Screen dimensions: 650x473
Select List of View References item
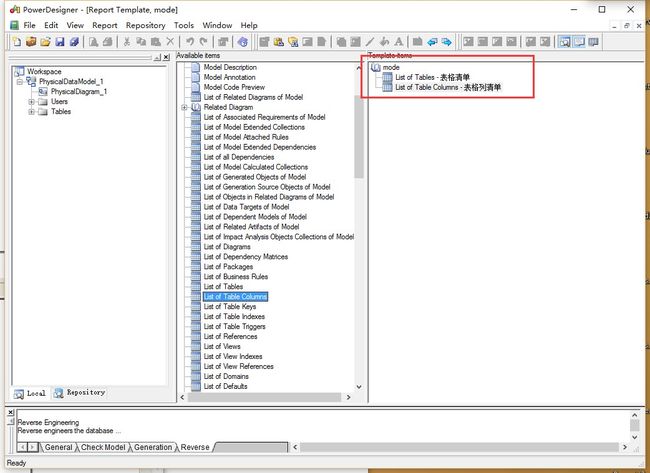coord(238,366)
